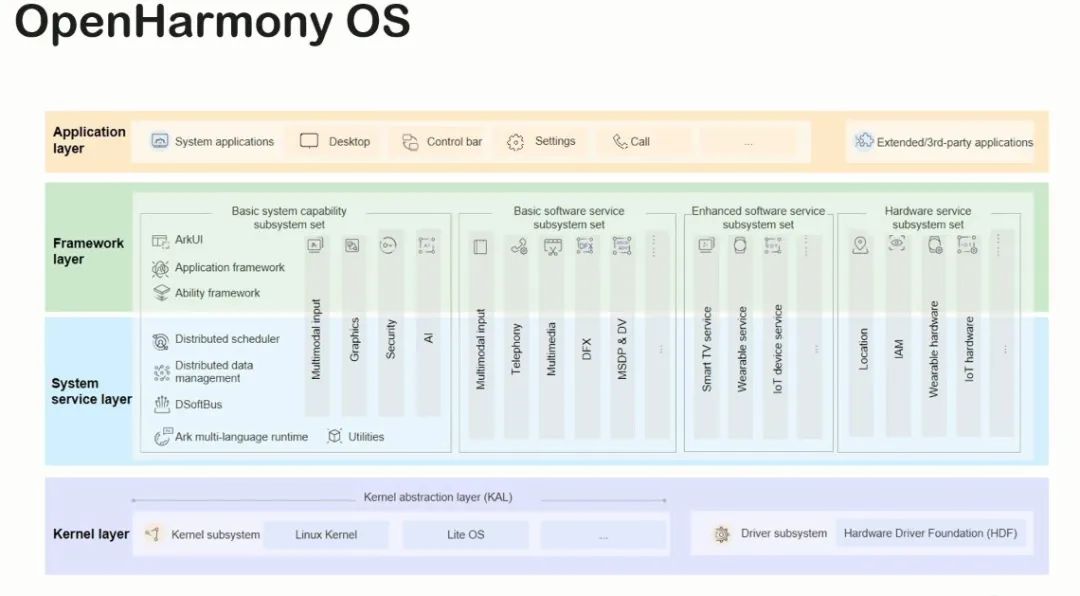The height and width of the screenshot is (596, 1080).
Task: Select the Telephony column icon
Action: point(519,246)
